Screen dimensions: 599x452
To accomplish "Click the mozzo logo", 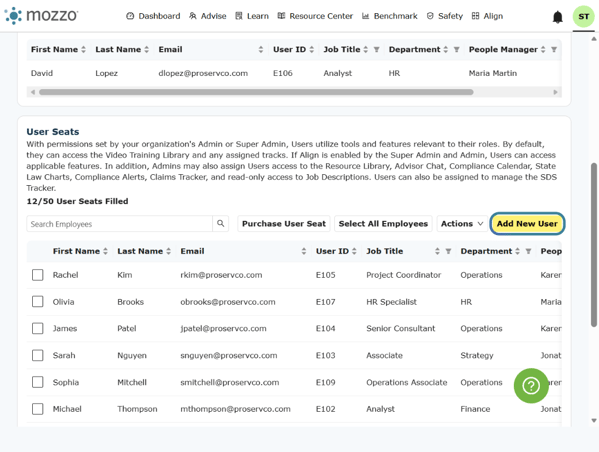I will pos(41,16).
